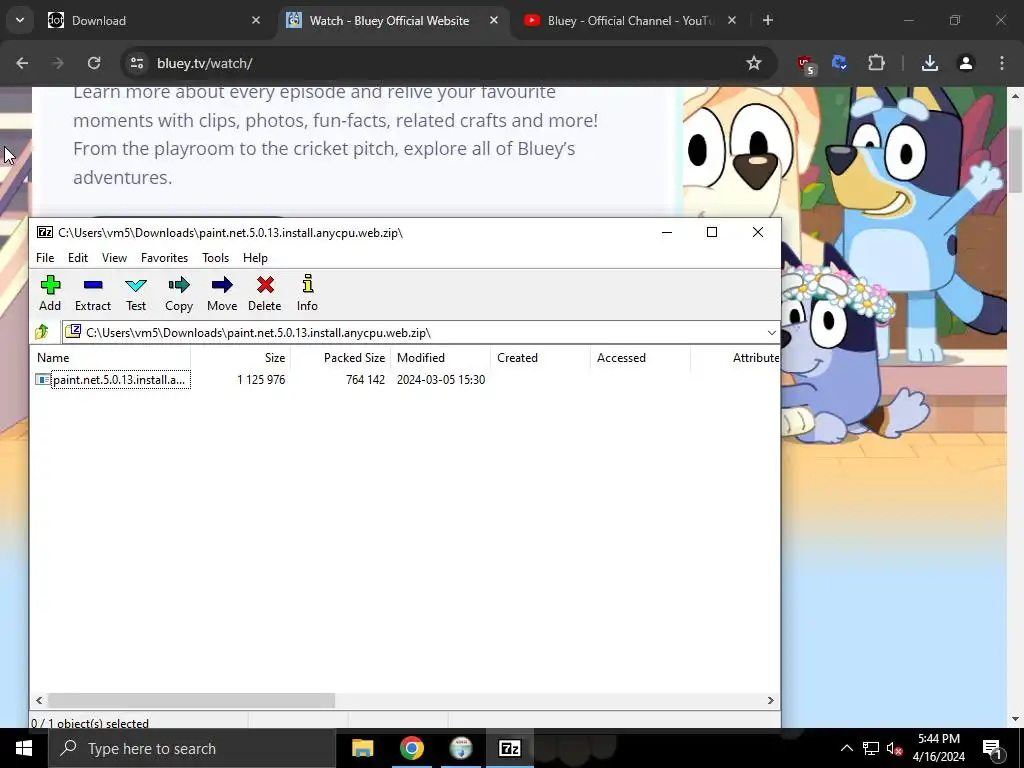
Task: Open Chrome three-dot menu
Action: [x=1001, y=63]
